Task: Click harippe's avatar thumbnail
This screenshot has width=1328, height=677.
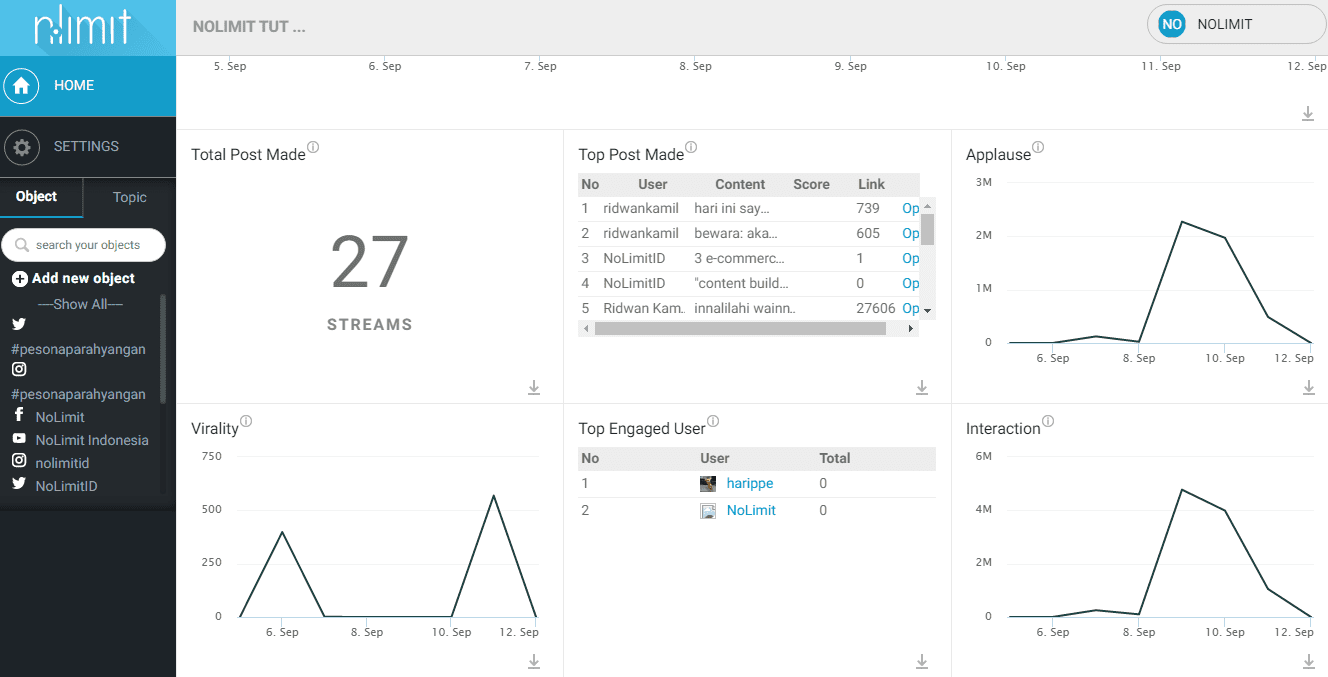Action: (708, 484)
